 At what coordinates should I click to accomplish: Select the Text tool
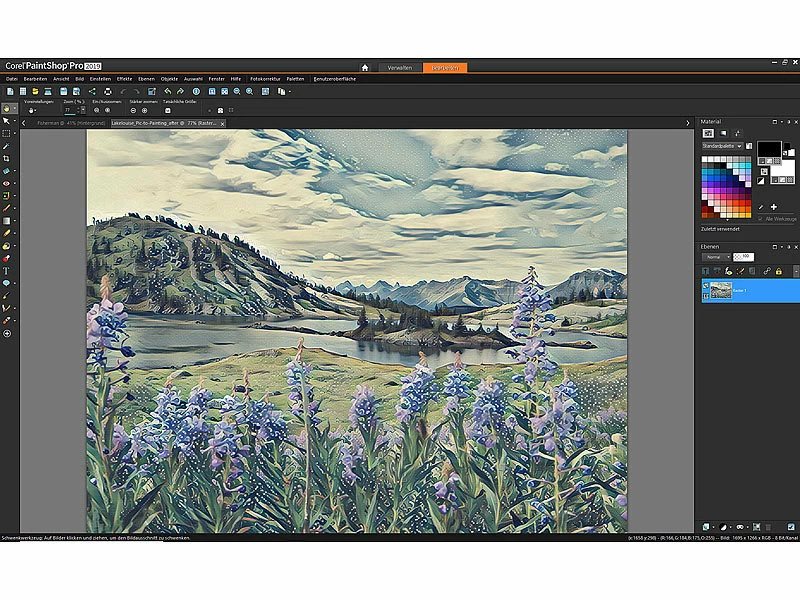tap(6, 270)
